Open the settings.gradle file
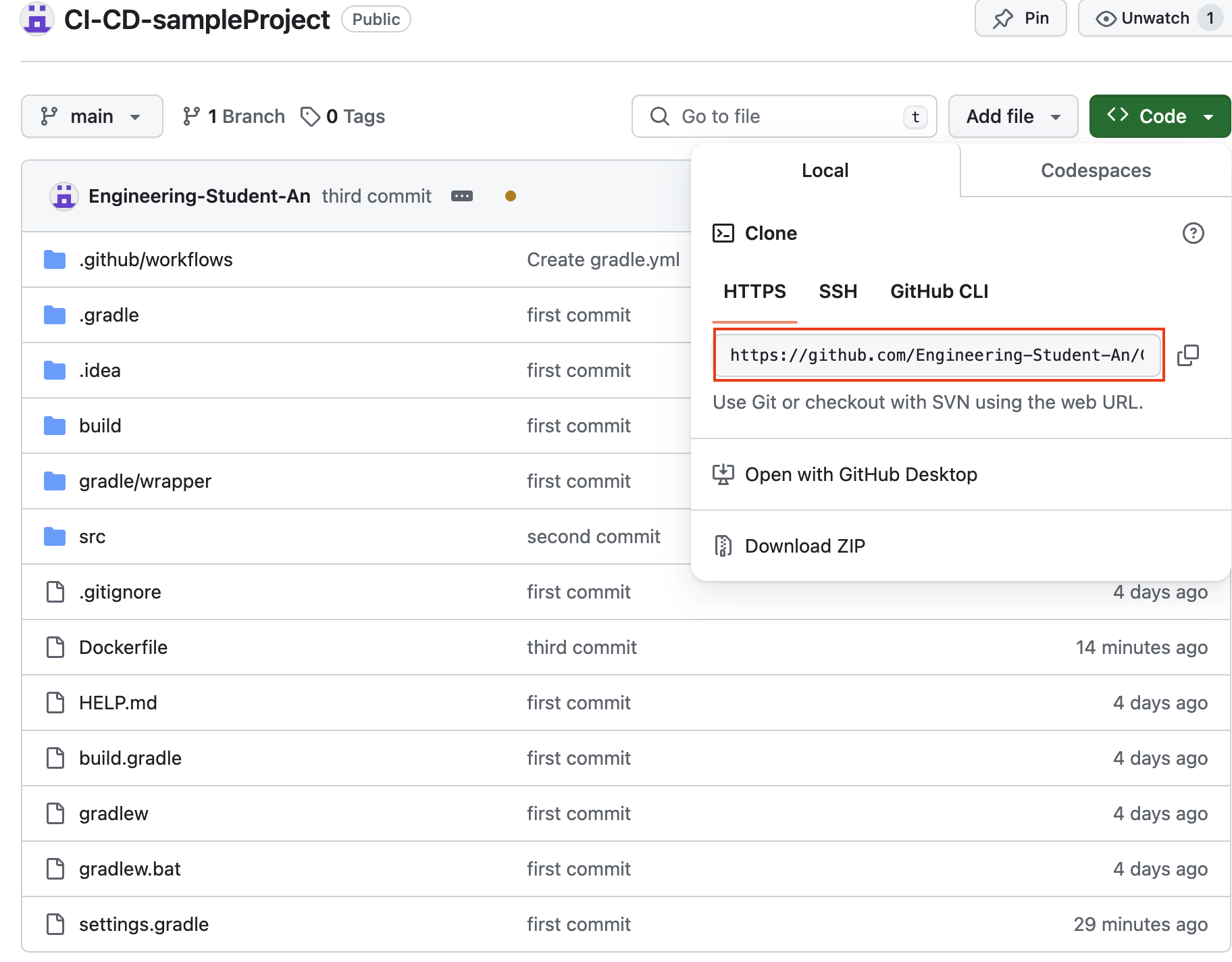This screenshot has width=1232, height=962. point(144,924)
